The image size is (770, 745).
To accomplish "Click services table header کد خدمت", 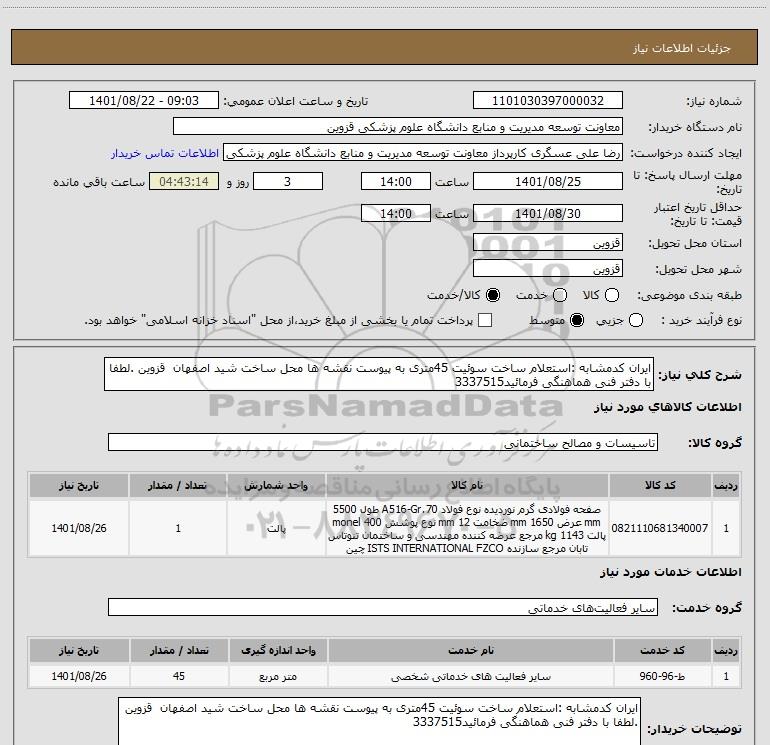I will tap(662, 650).
